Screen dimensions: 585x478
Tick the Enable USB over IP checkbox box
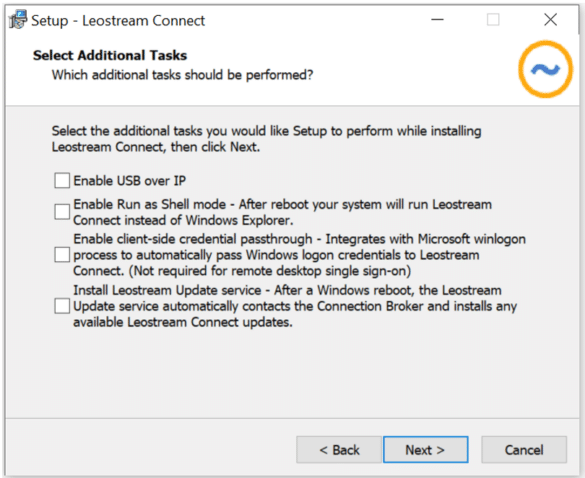click(62, 180)
